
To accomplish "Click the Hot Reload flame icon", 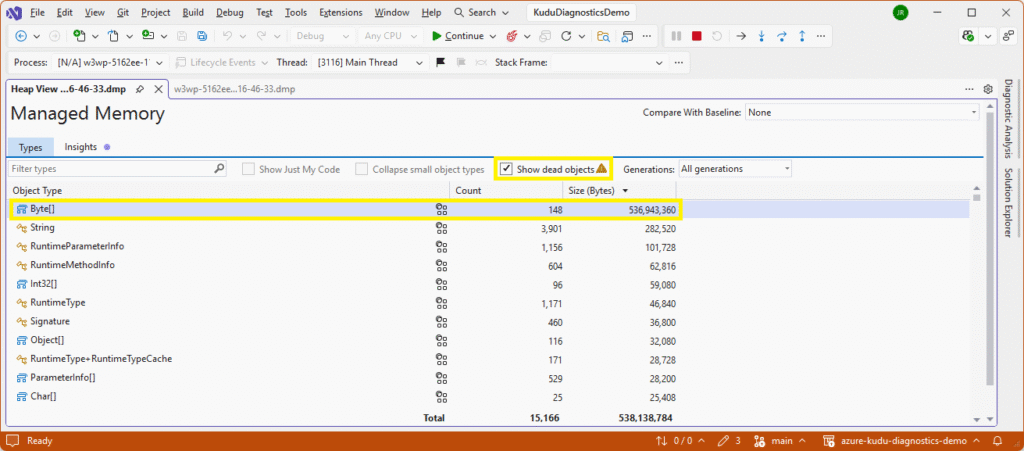I will tap(511, 37).
